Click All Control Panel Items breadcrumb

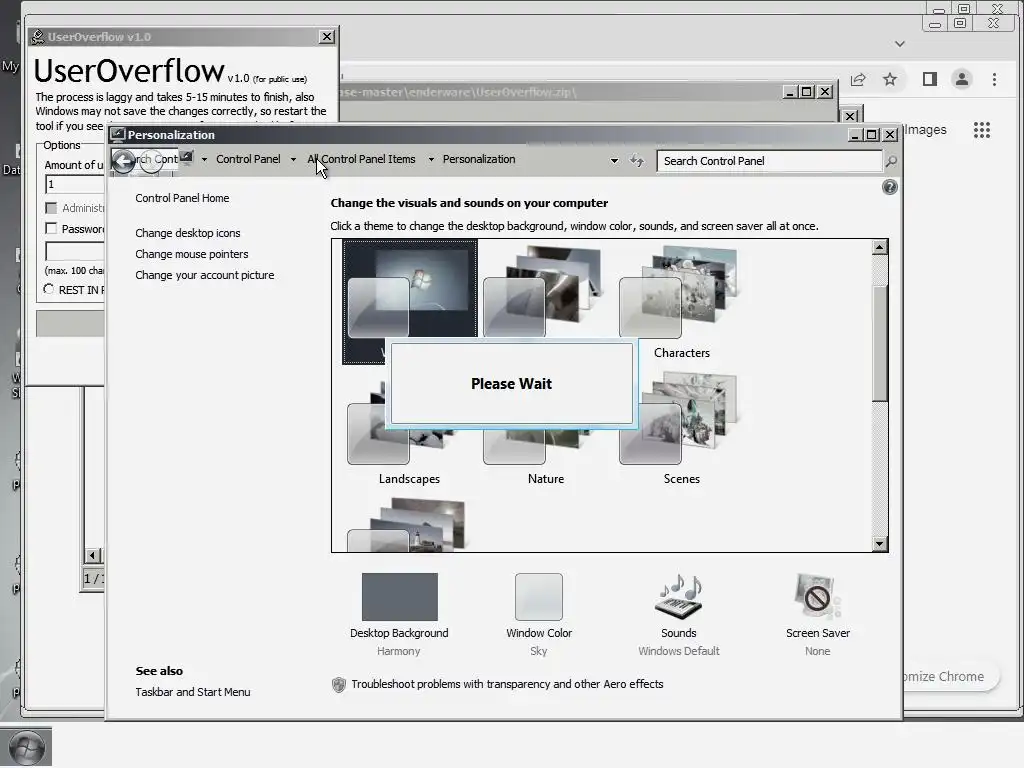pyautogui.click(x=361, y=159)
